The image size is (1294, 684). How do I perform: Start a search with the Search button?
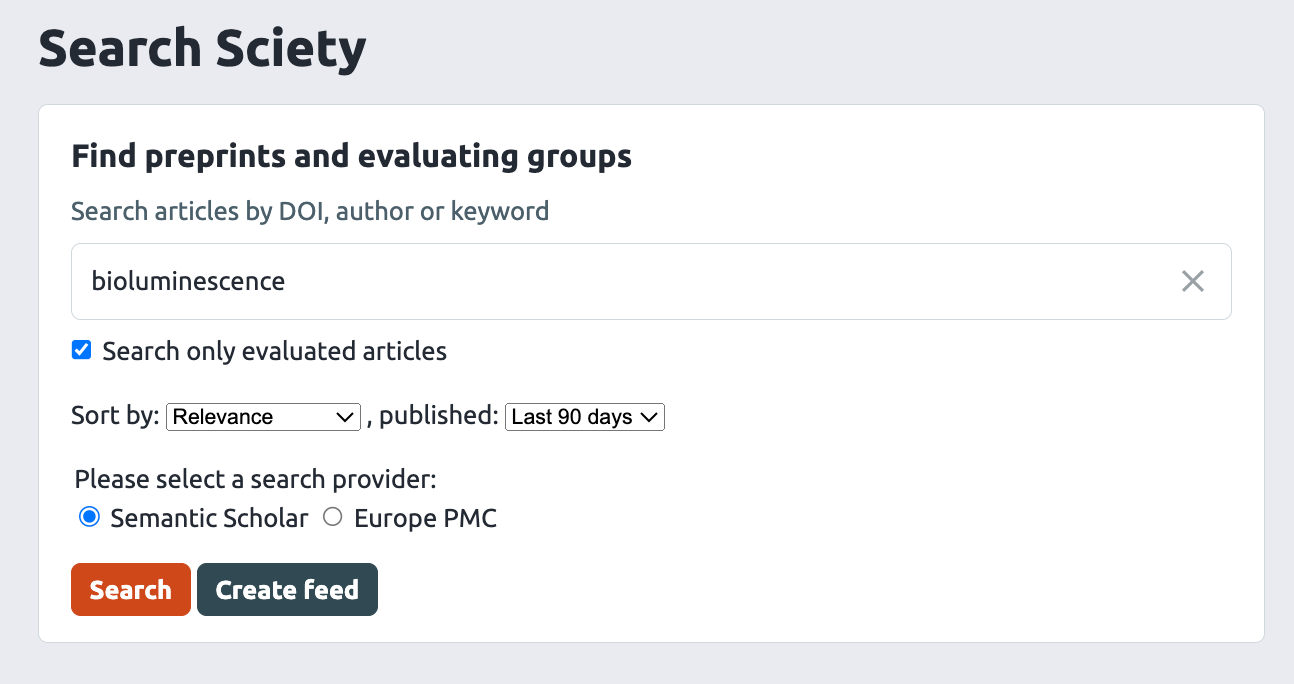tap(130, 589)
